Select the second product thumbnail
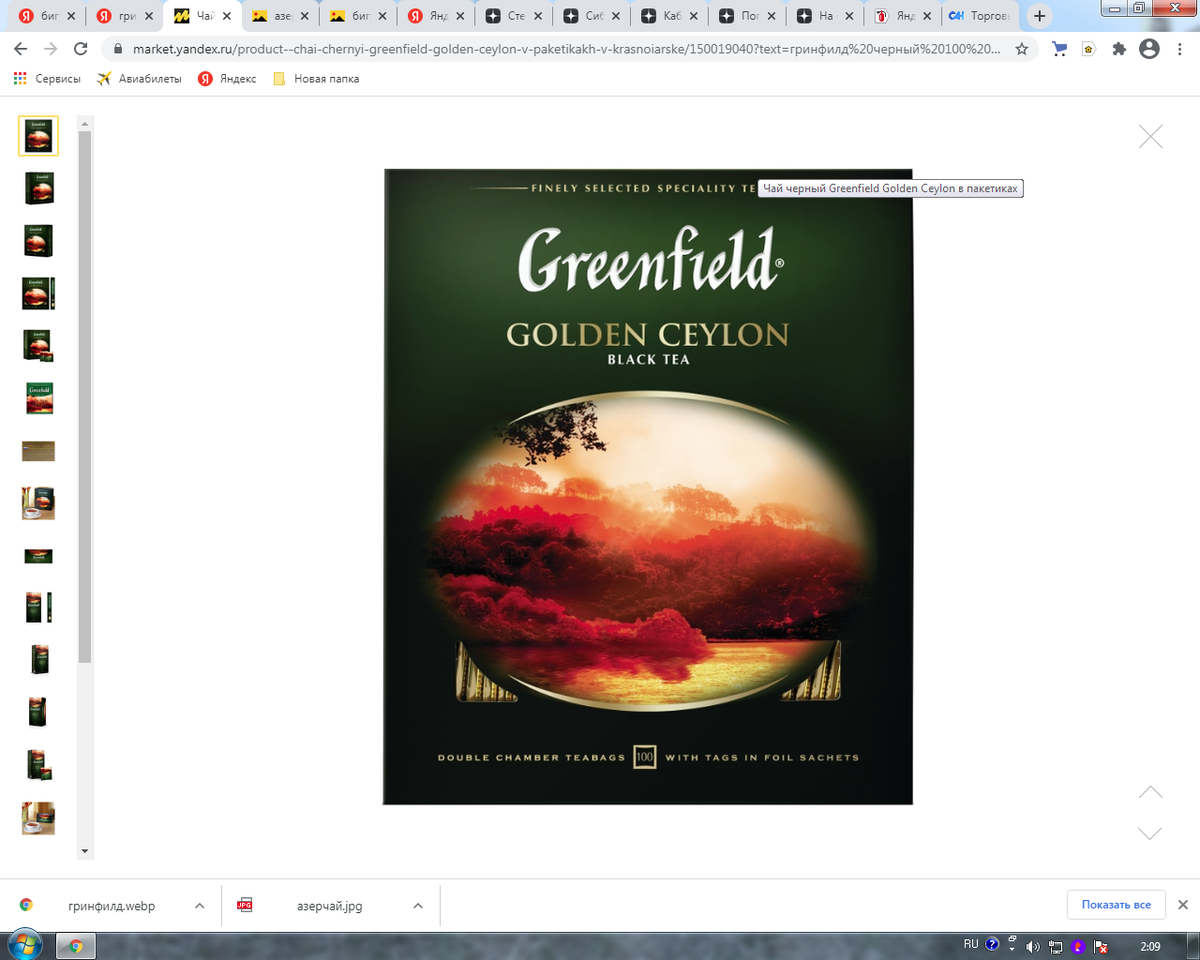The height and width of the screenshot is (960, 1200). [38, 188]
